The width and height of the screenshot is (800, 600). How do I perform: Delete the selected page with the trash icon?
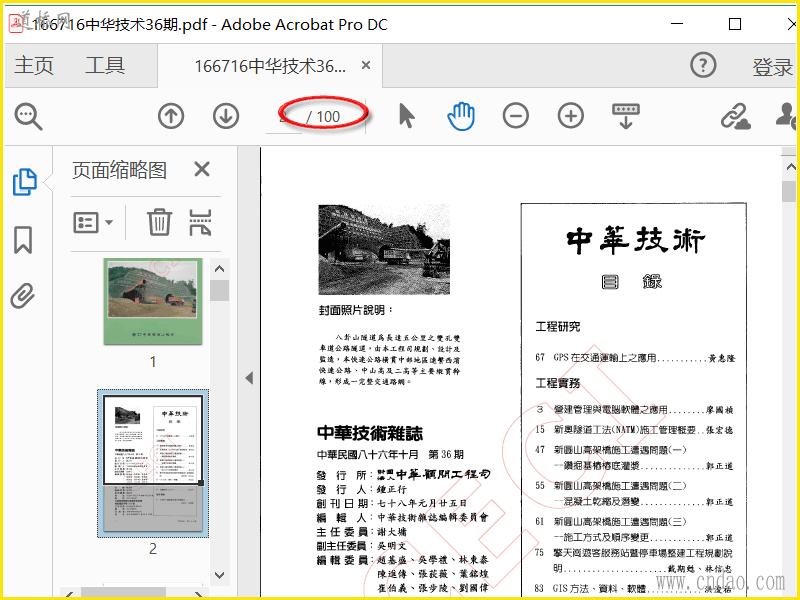[159, 222]
